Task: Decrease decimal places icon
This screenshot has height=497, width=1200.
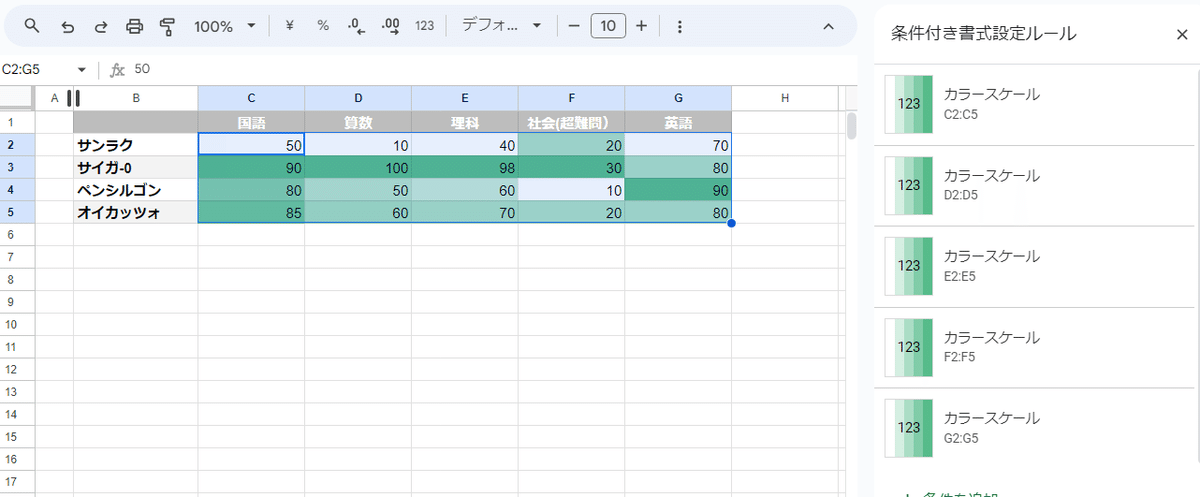Action: 356,26
